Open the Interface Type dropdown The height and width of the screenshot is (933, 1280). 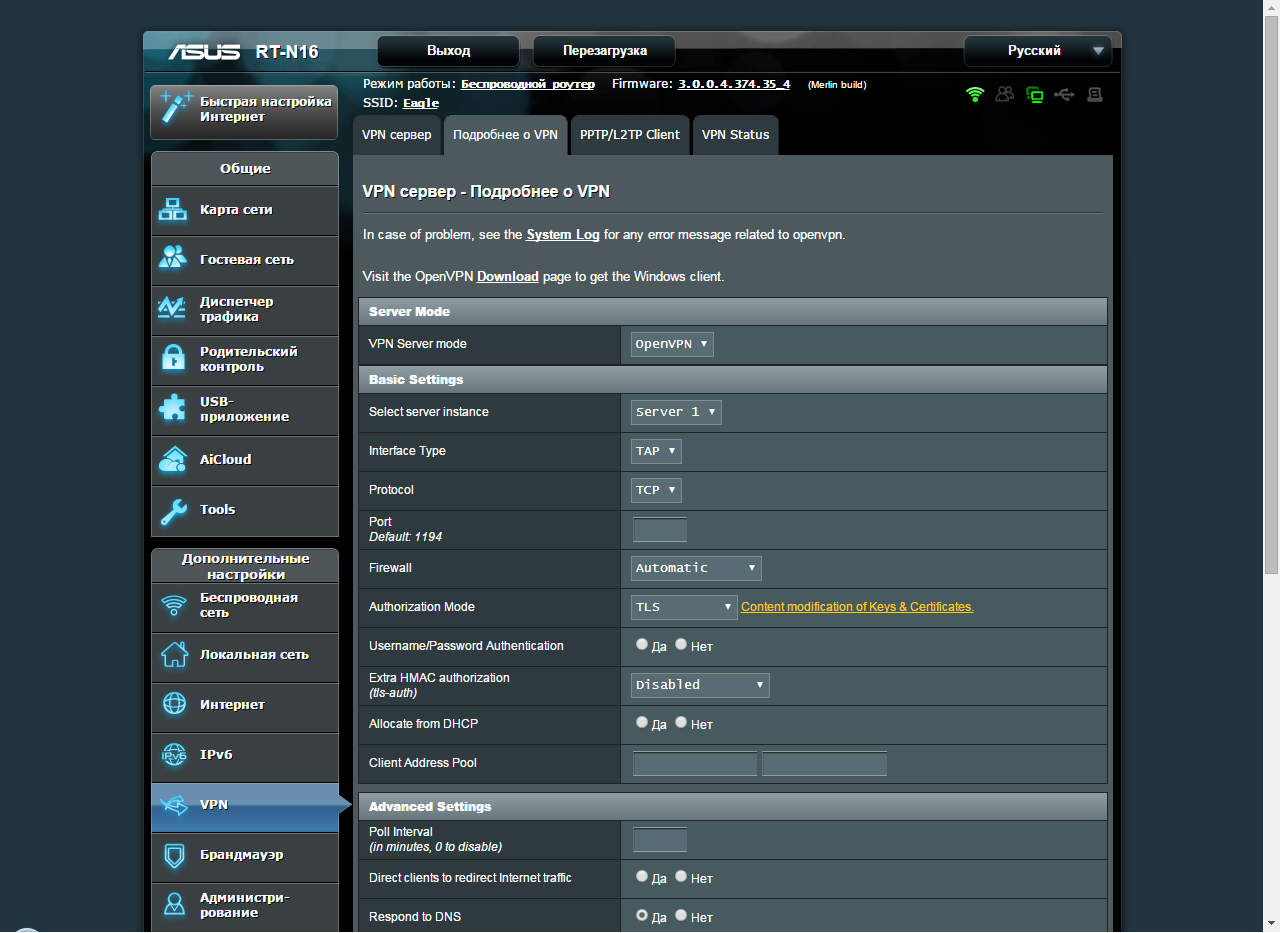pos(656,451)
